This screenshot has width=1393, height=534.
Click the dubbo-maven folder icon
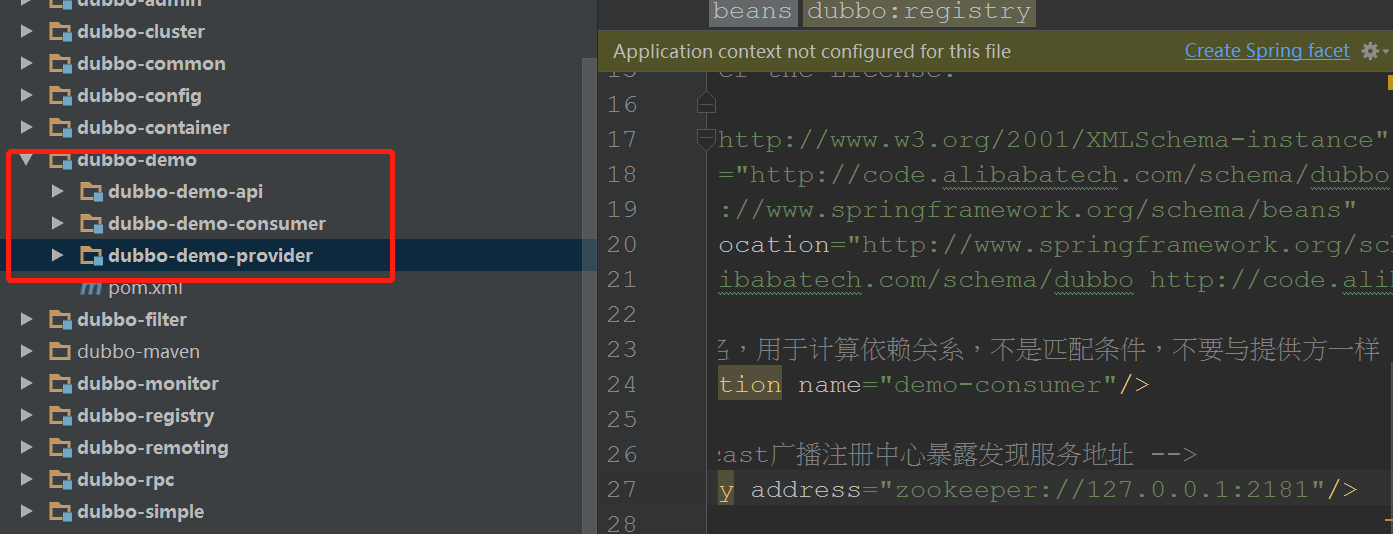pos(61,352)
